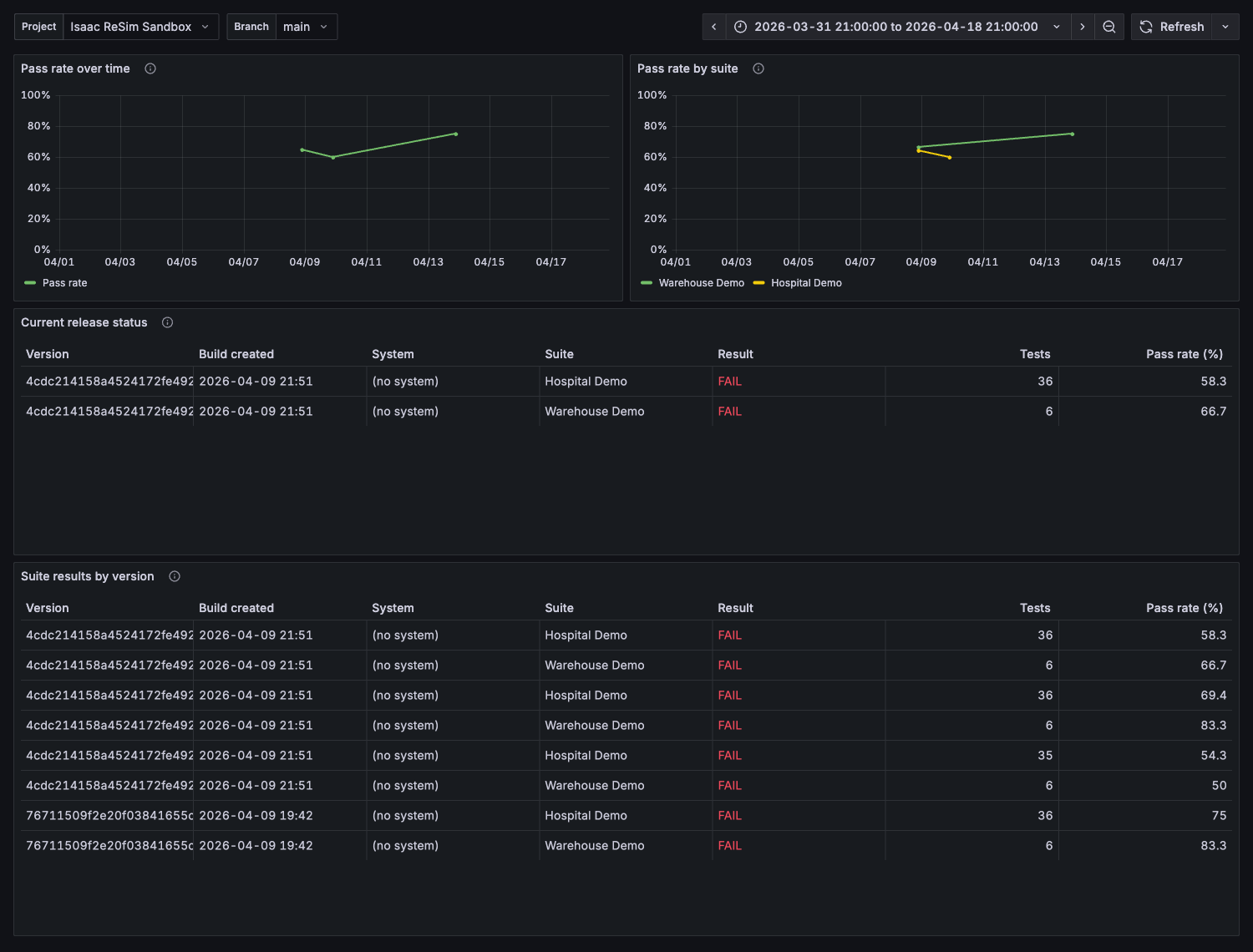The image size is (1253, 952).
Task: Shift time range backward with left arrow
Action: coord(714,27)
